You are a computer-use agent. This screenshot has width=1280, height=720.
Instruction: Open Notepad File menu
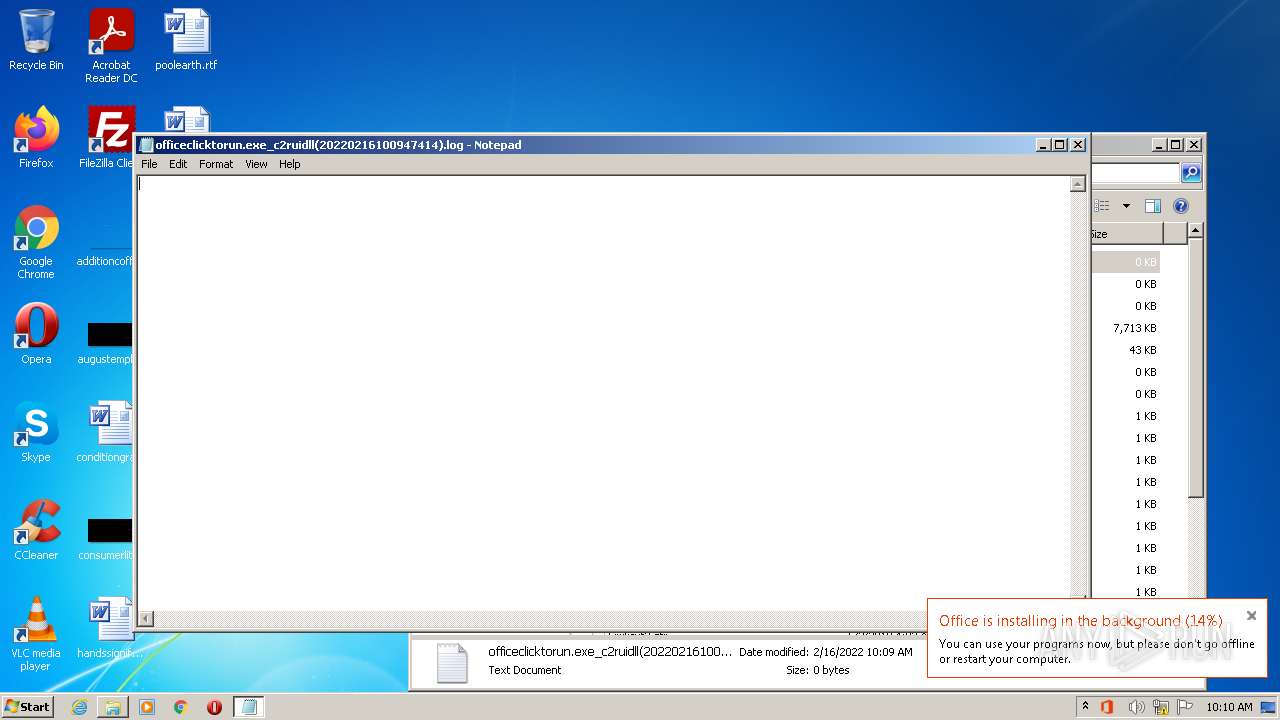click(x=149, y=164)
